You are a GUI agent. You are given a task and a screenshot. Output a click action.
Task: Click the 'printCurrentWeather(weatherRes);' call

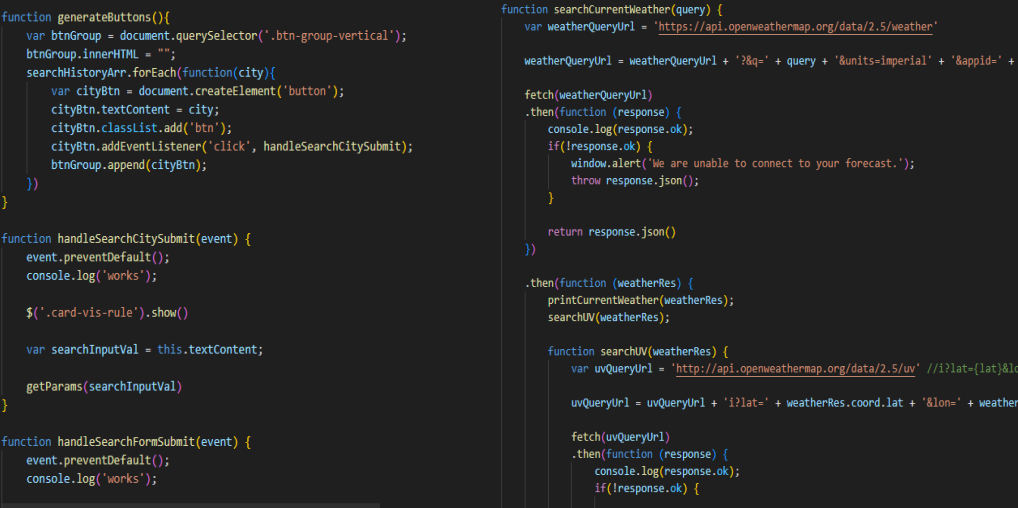point(641,301)
